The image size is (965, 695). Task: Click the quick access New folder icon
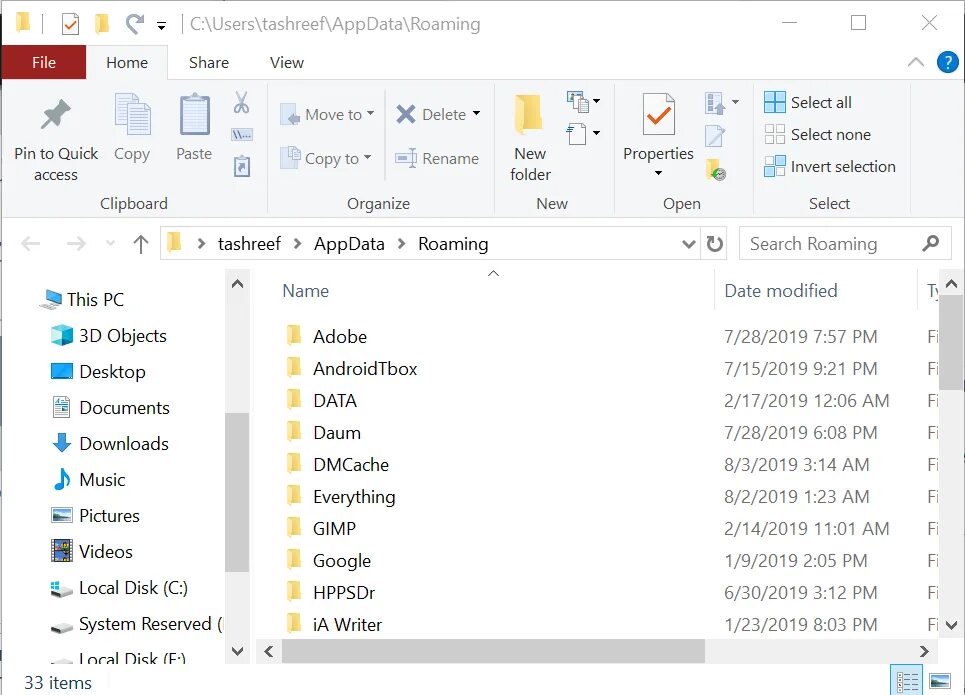[x=102, y=23]
